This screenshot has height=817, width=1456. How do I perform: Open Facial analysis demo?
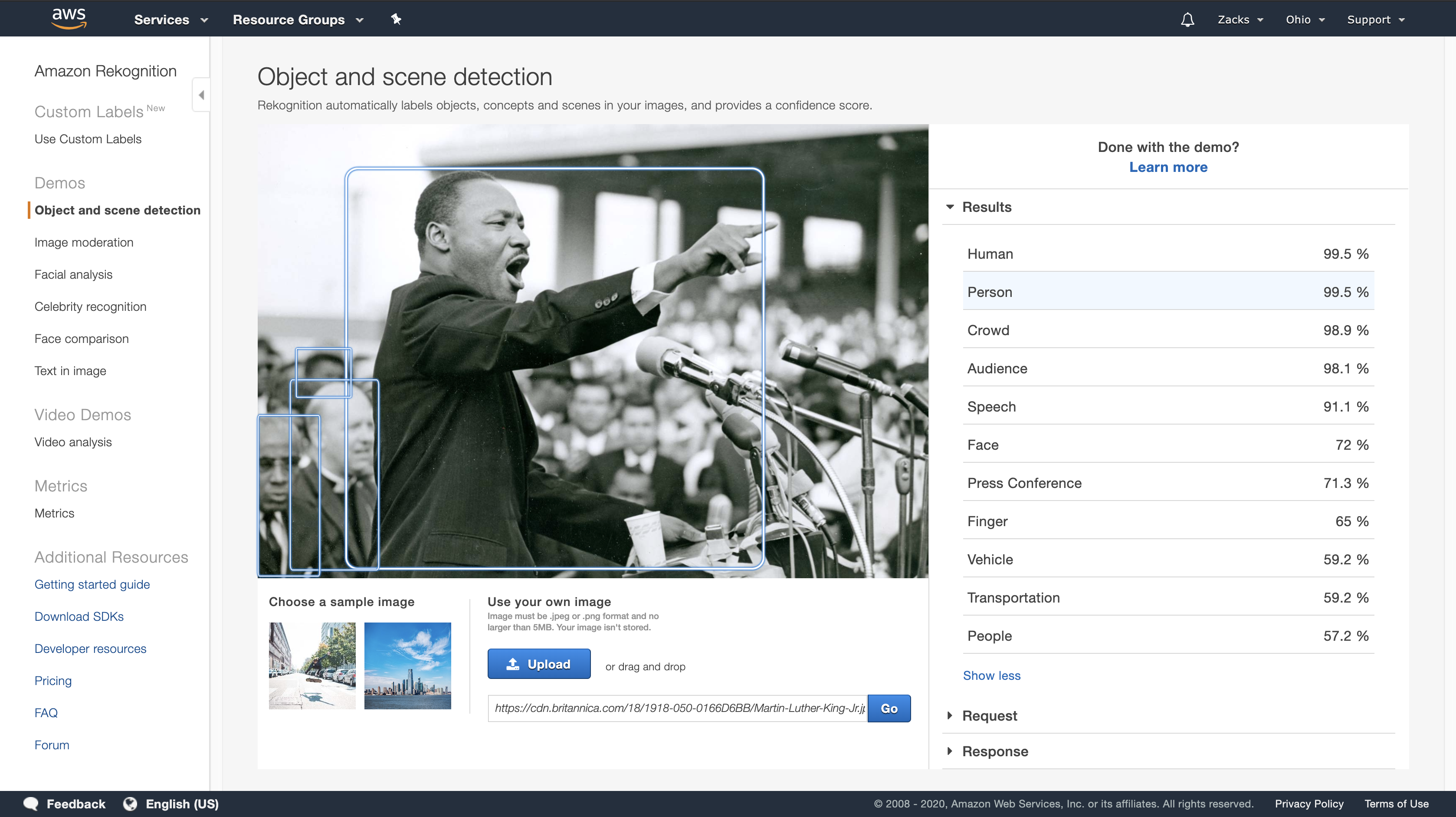[x=73, y=275]
